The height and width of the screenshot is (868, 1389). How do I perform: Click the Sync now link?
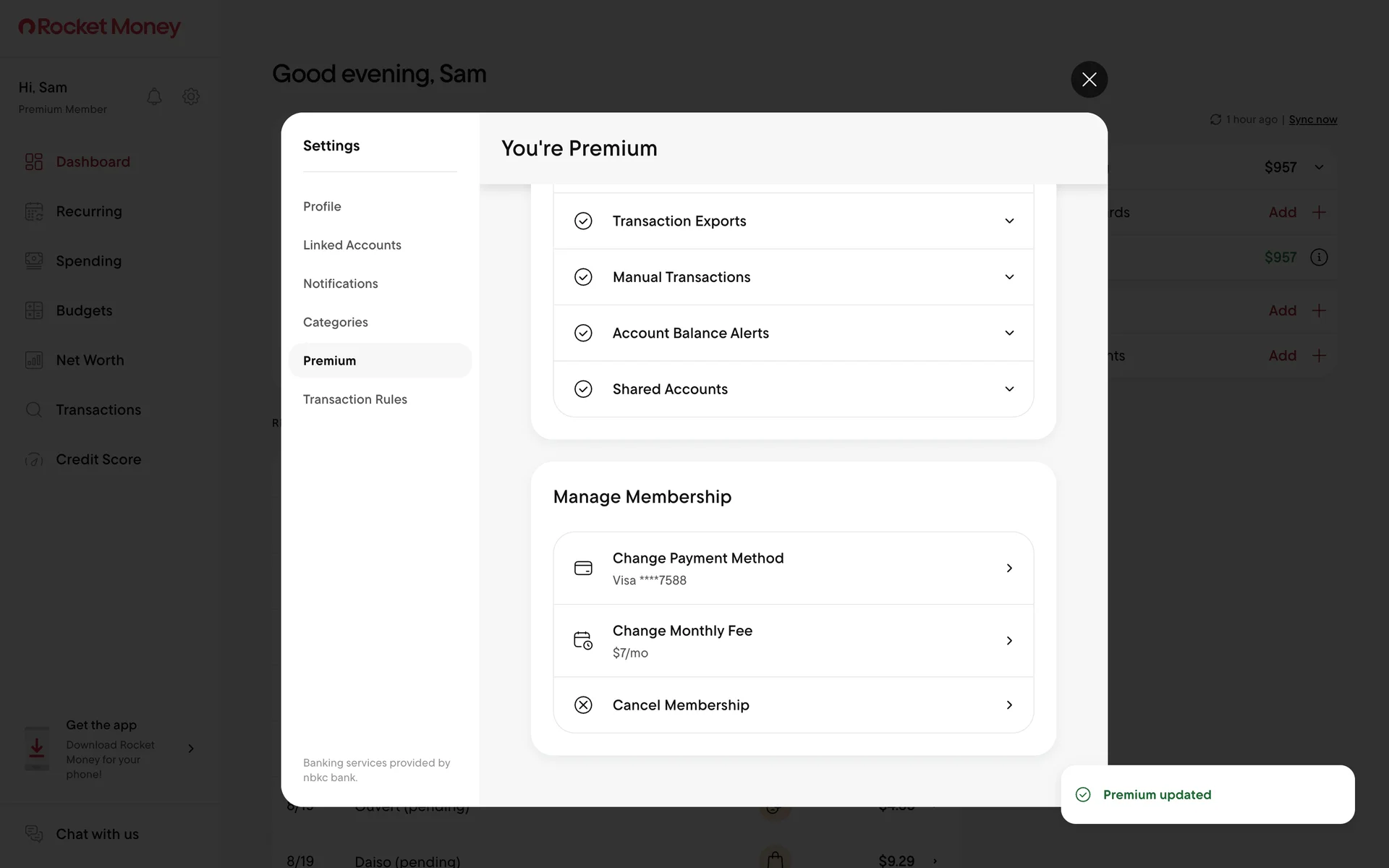point(1312,119)
